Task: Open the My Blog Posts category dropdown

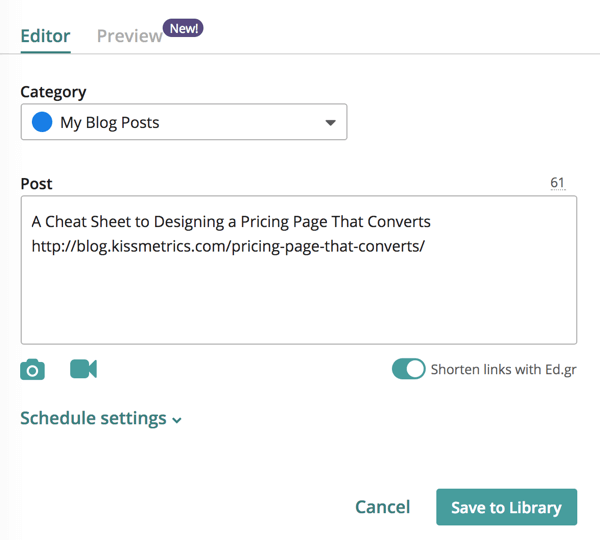Action: coord(183,123)
